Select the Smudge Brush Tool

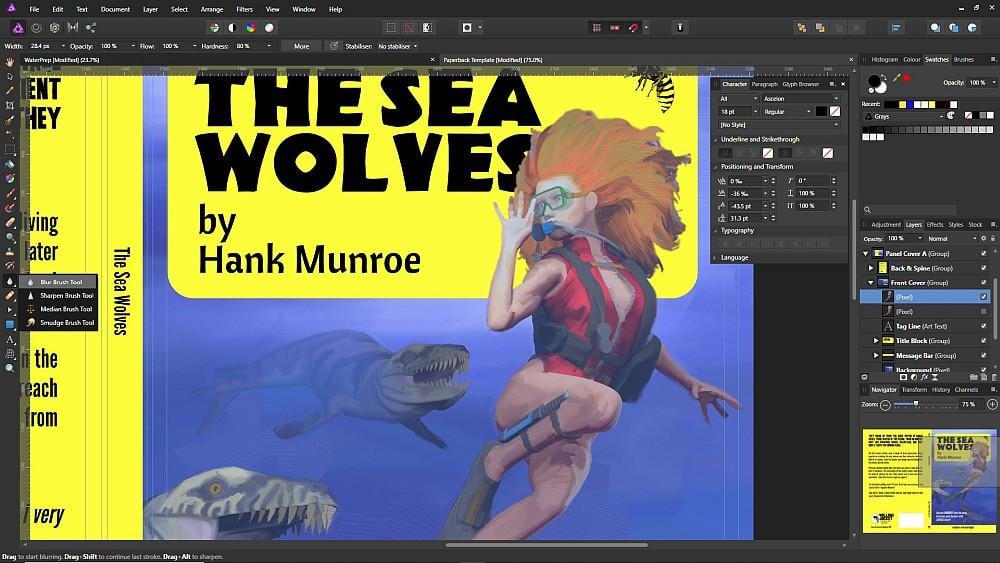click(x=59, y=323)
